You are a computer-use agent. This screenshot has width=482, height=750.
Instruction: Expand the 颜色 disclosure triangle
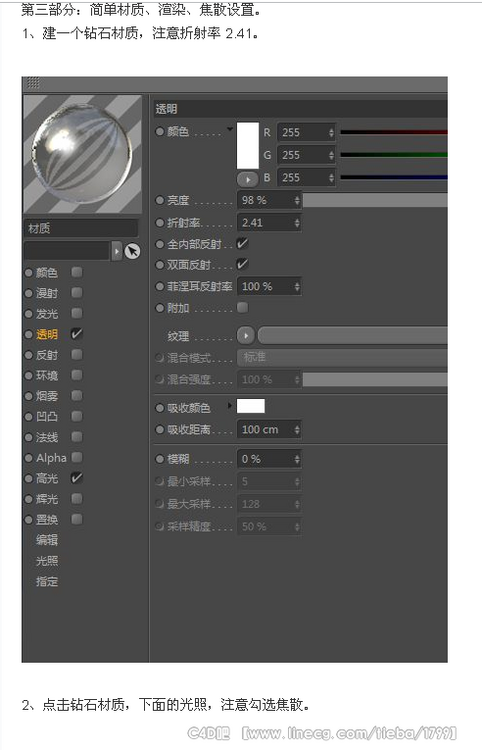pos(230,129)
